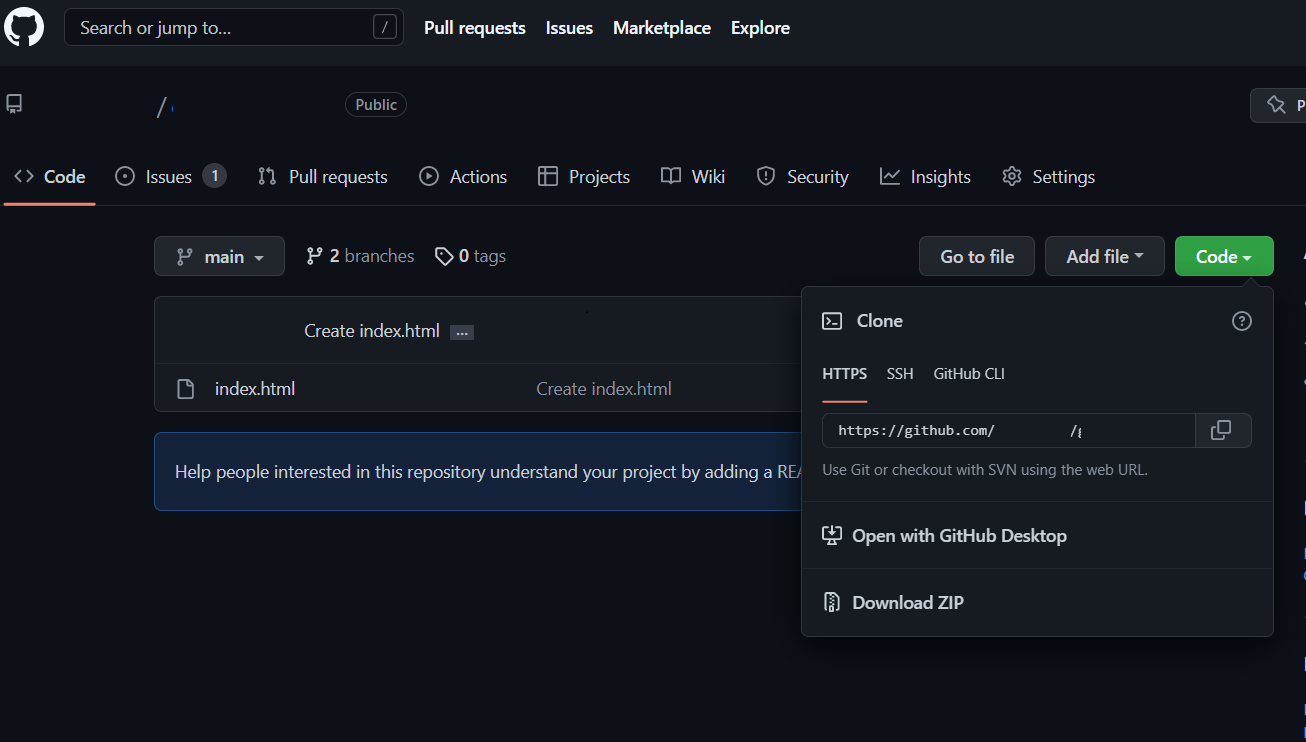The image size is (1306, 742).
Task: Toggle the green Code dropdown button
Action: [x=1224, y=257]
